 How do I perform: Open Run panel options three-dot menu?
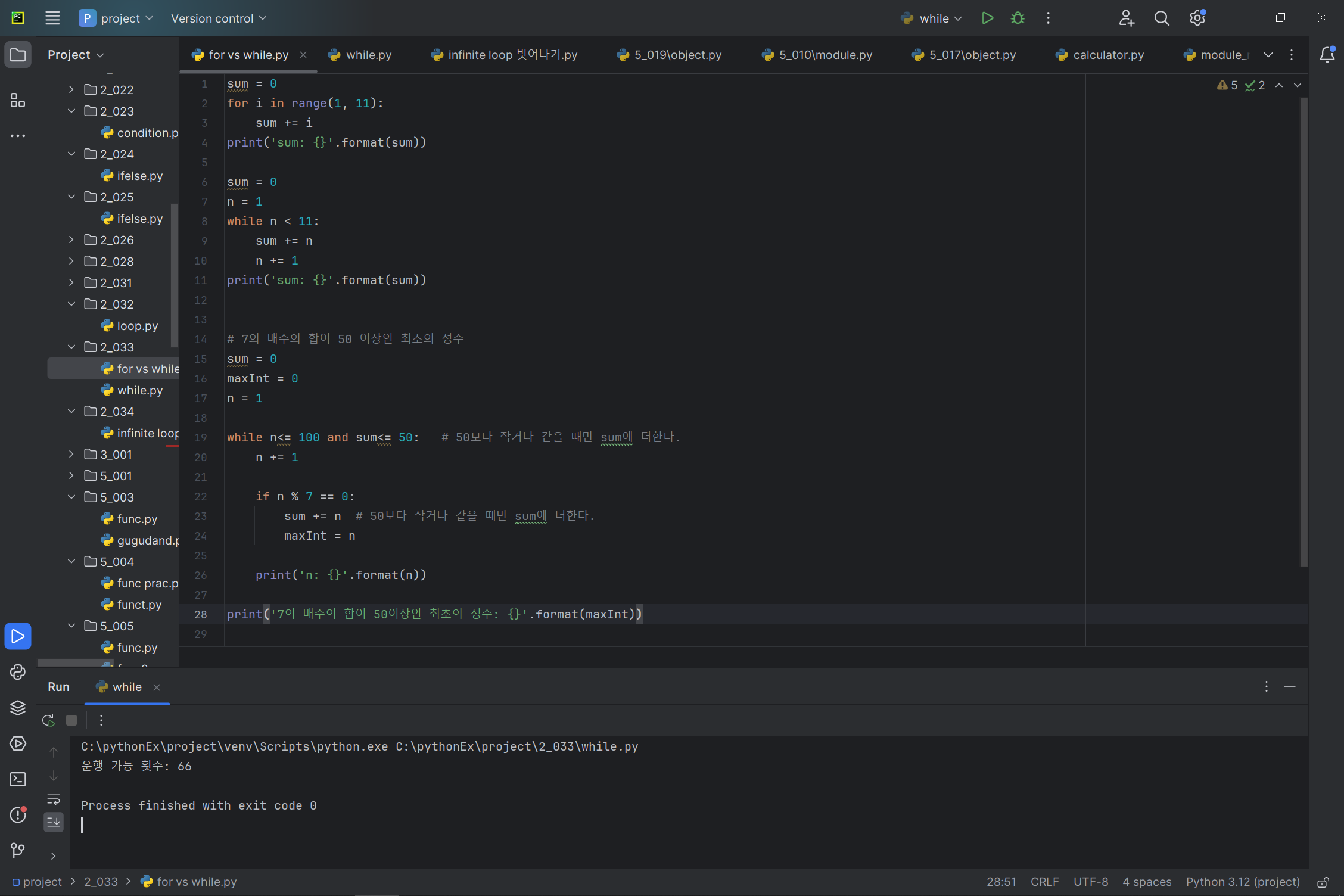(x=1267, y=686)
